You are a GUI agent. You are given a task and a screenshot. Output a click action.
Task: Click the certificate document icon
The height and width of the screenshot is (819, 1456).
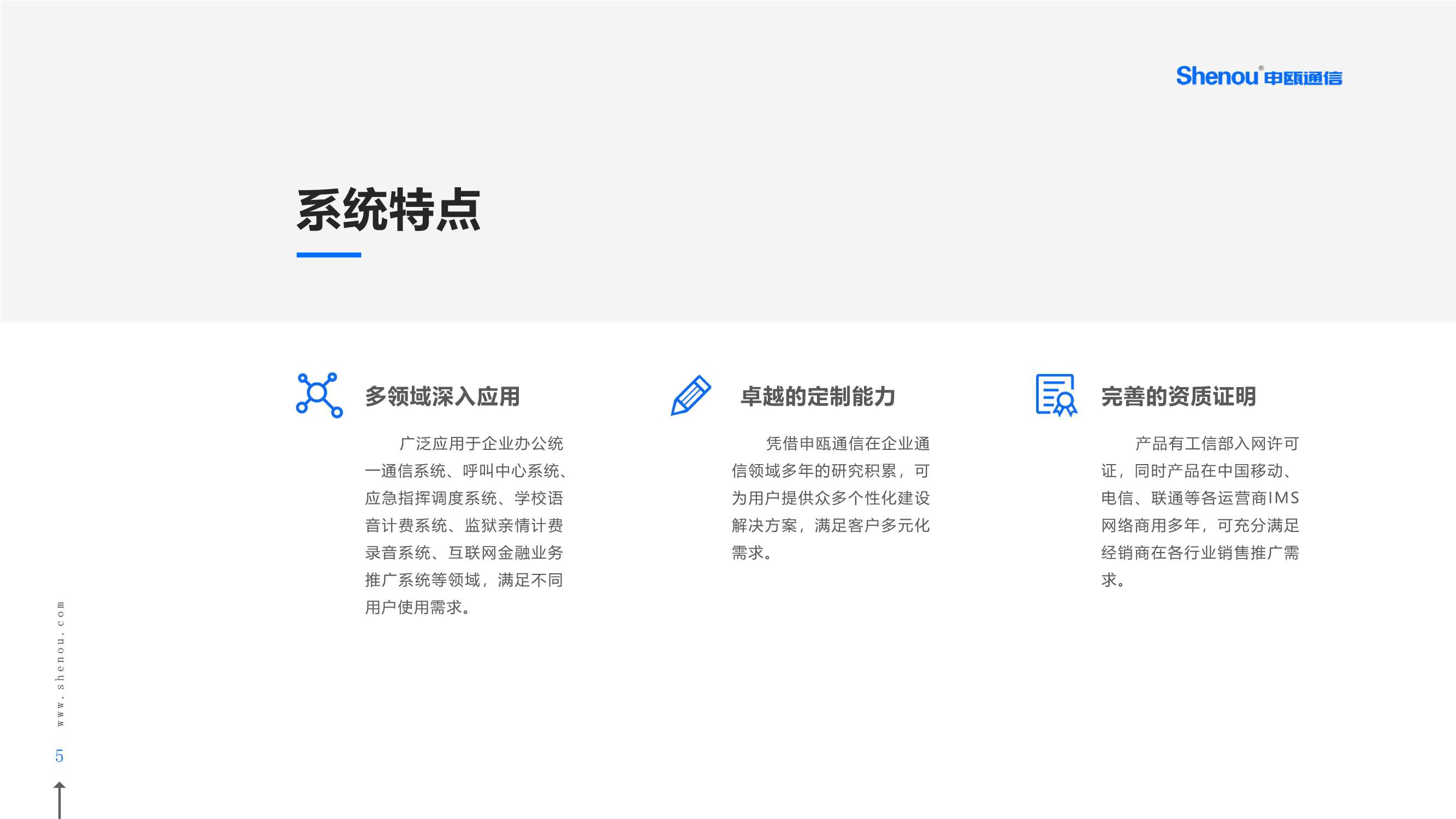click(x=1056, y=395)
